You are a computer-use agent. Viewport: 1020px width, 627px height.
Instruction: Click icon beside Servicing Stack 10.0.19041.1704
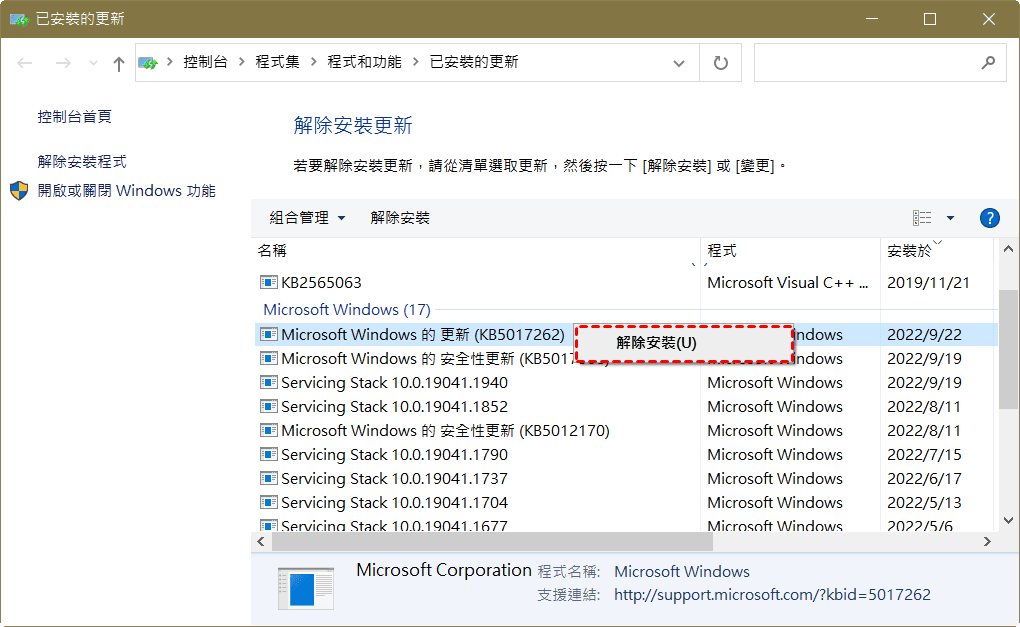[x=268, y=503]
